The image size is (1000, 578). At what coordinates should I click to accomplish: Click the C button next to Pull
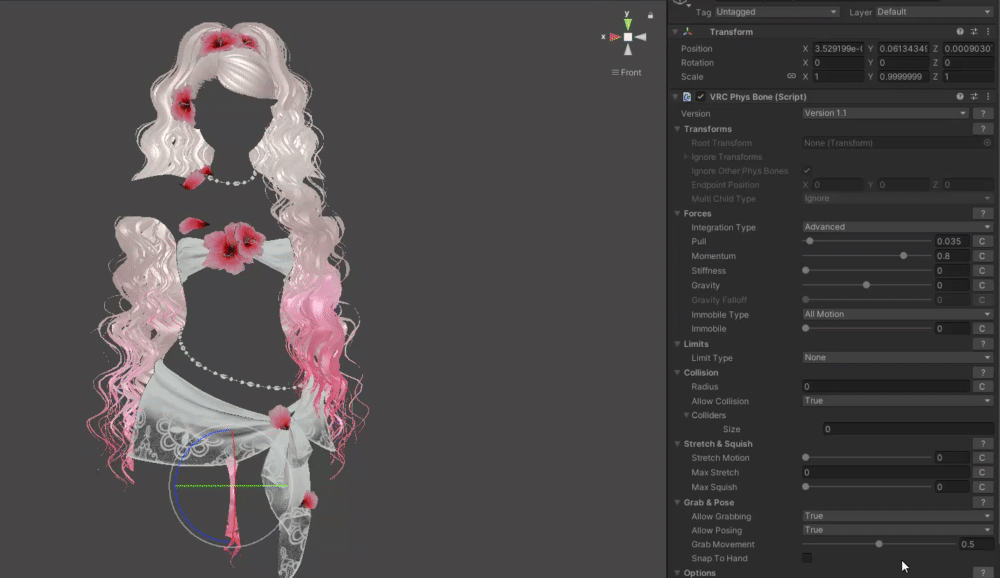tap(982, 242)
